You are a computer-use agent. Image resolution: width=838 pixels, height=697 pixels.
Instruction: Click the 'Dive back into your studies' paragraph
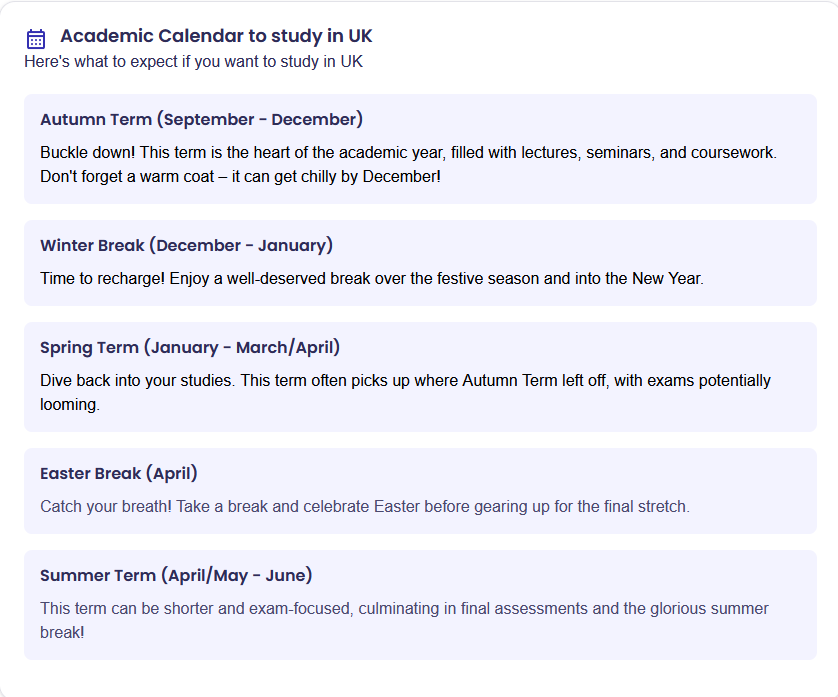(x=406, y=392)
